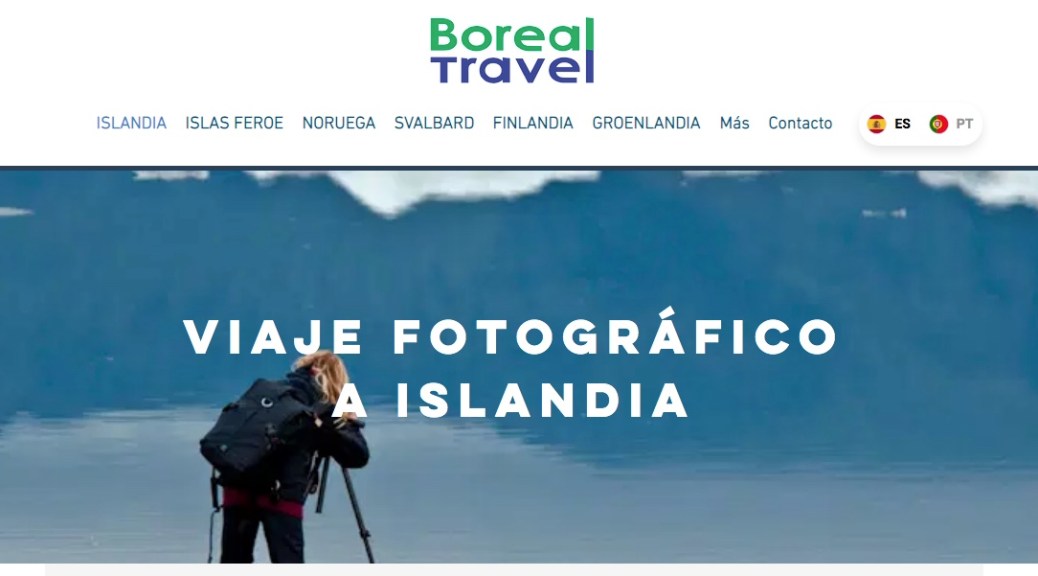1038x576 pixels.
Task: Click the A ISLANDIA headline line
Action: (x=510, y=400)
